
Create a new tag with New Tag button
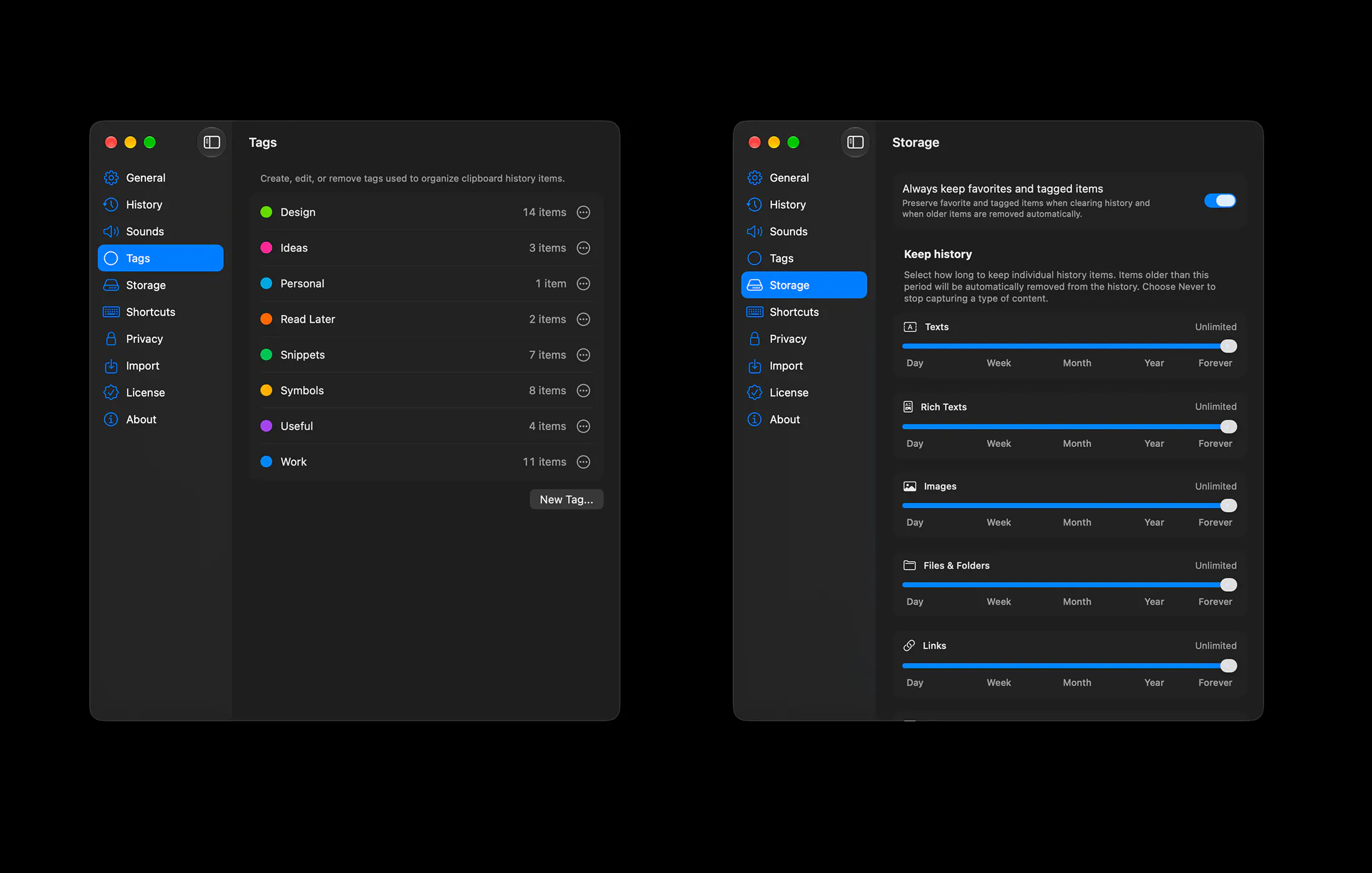(x=566, y=499)
